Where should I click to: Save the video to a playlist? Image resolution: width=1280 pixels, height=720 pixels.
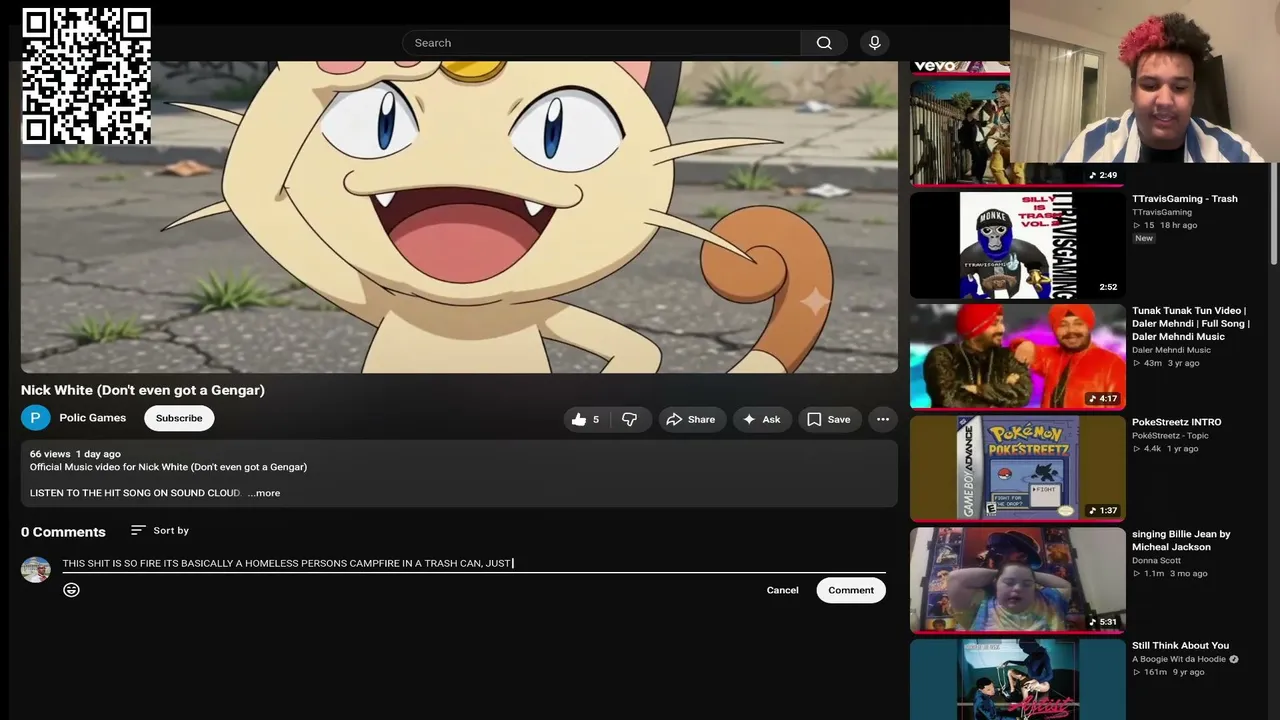(829, 419)
